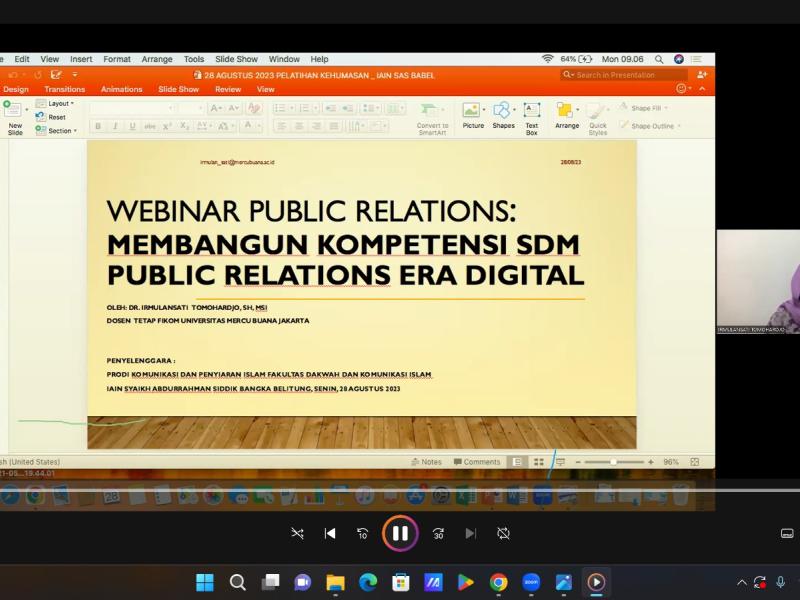
Task: Pause the video playback
Action: point(400,533)
